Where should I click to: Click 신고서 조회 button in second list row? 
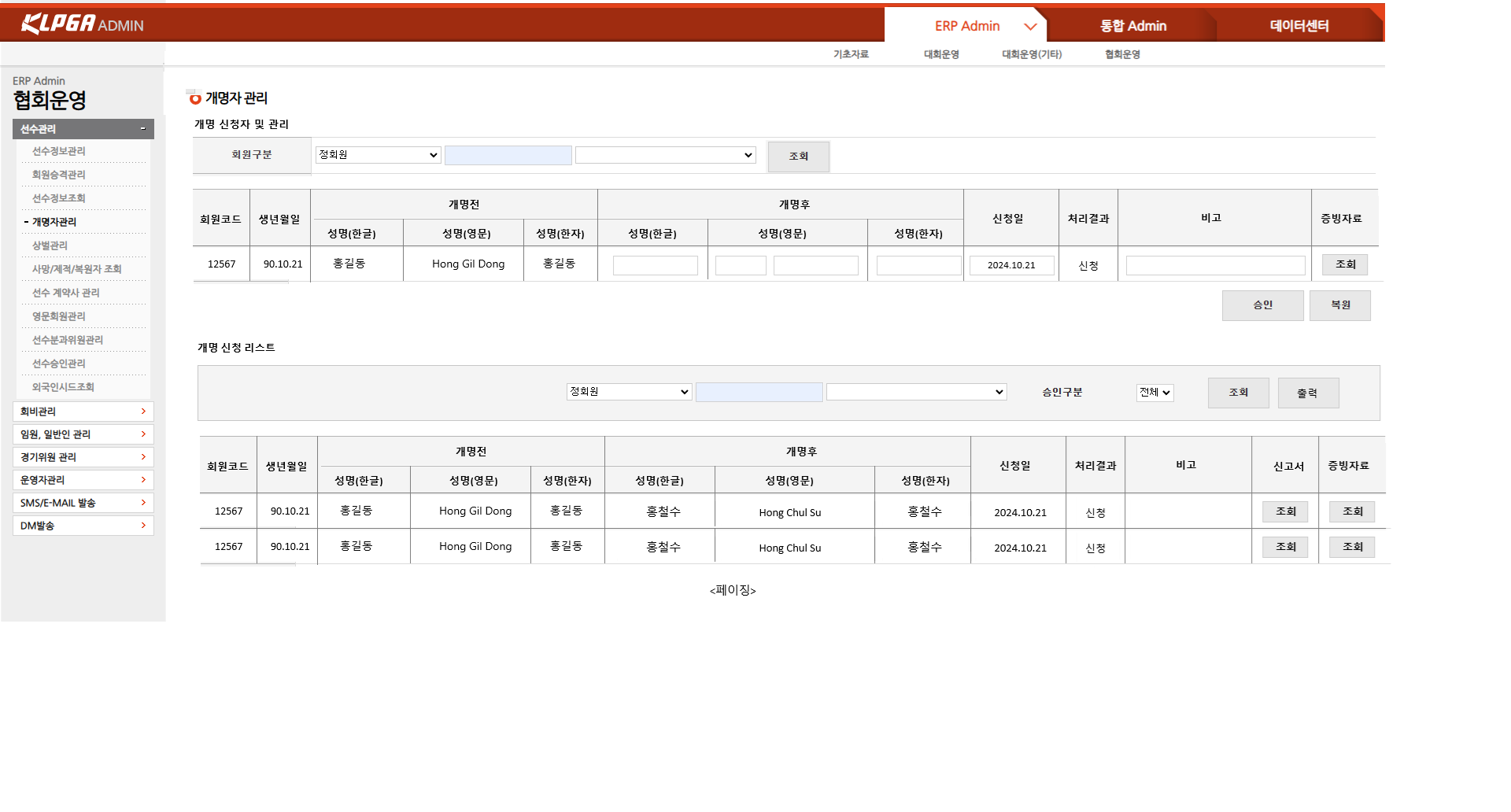pyautogui.click(x=1285, y=547)
